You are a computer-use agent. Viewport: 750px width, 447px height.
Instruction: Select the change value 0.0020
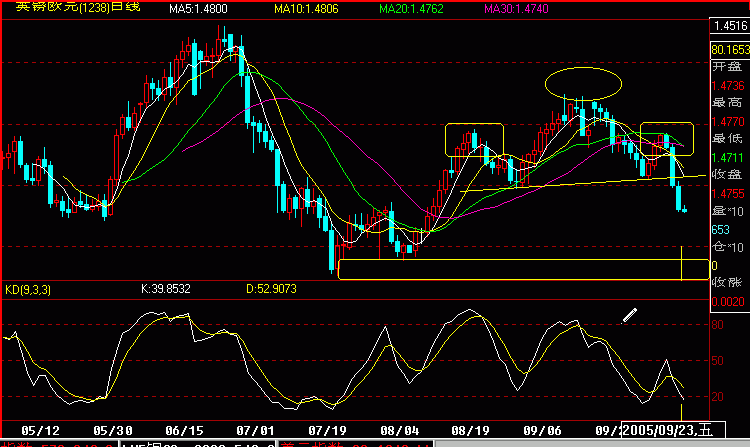tap(728, 302)
